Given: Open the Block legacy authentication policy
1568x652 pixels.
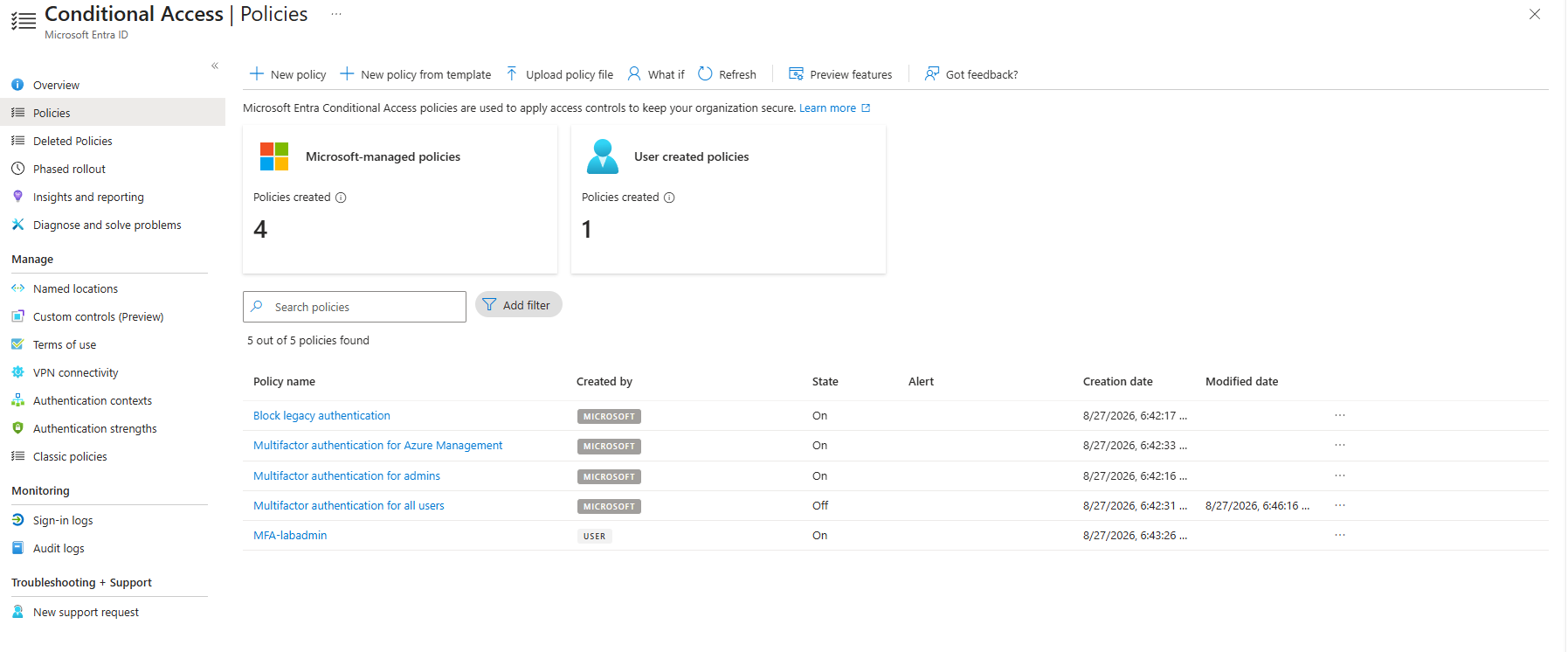Looking at the screenshot, I should [321, 416].
